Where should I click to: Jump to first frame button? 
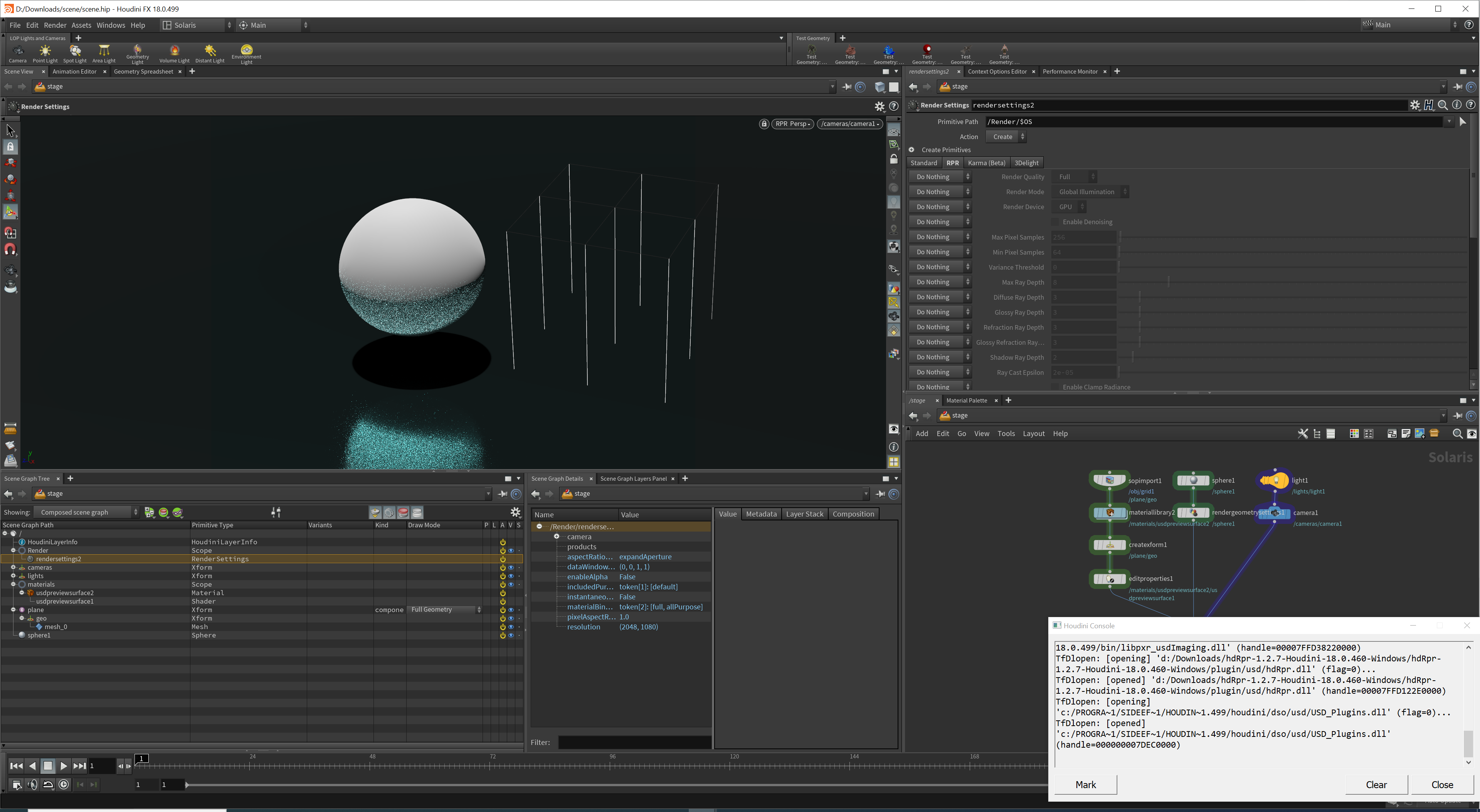[x=16, y=765]
